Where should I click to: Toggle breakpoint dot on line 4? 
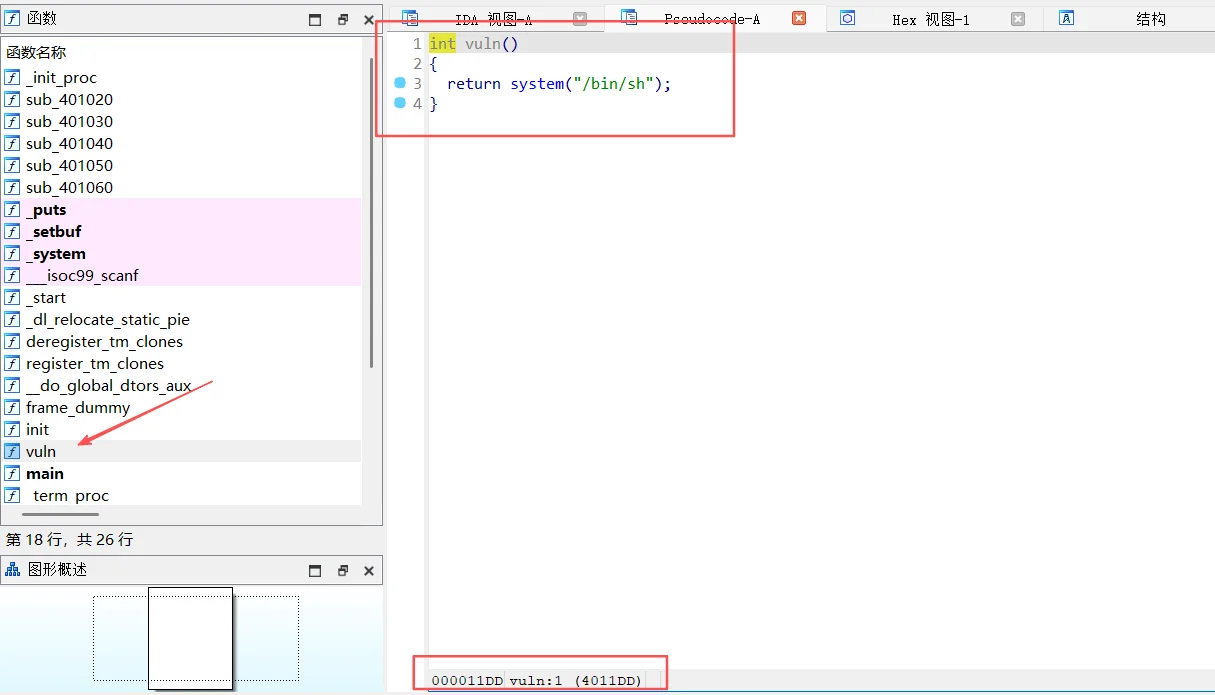pyautogui.click(x=400, y=103)
